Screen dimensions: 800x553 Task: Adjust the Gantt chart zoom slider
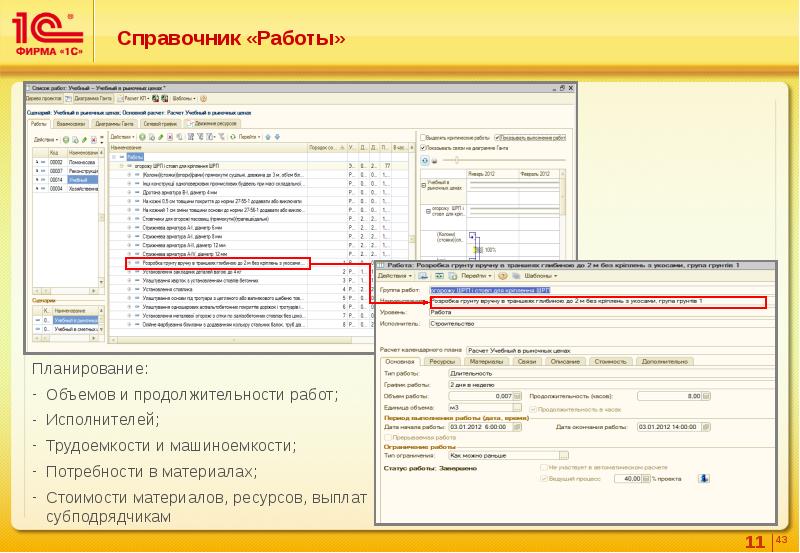458,161
